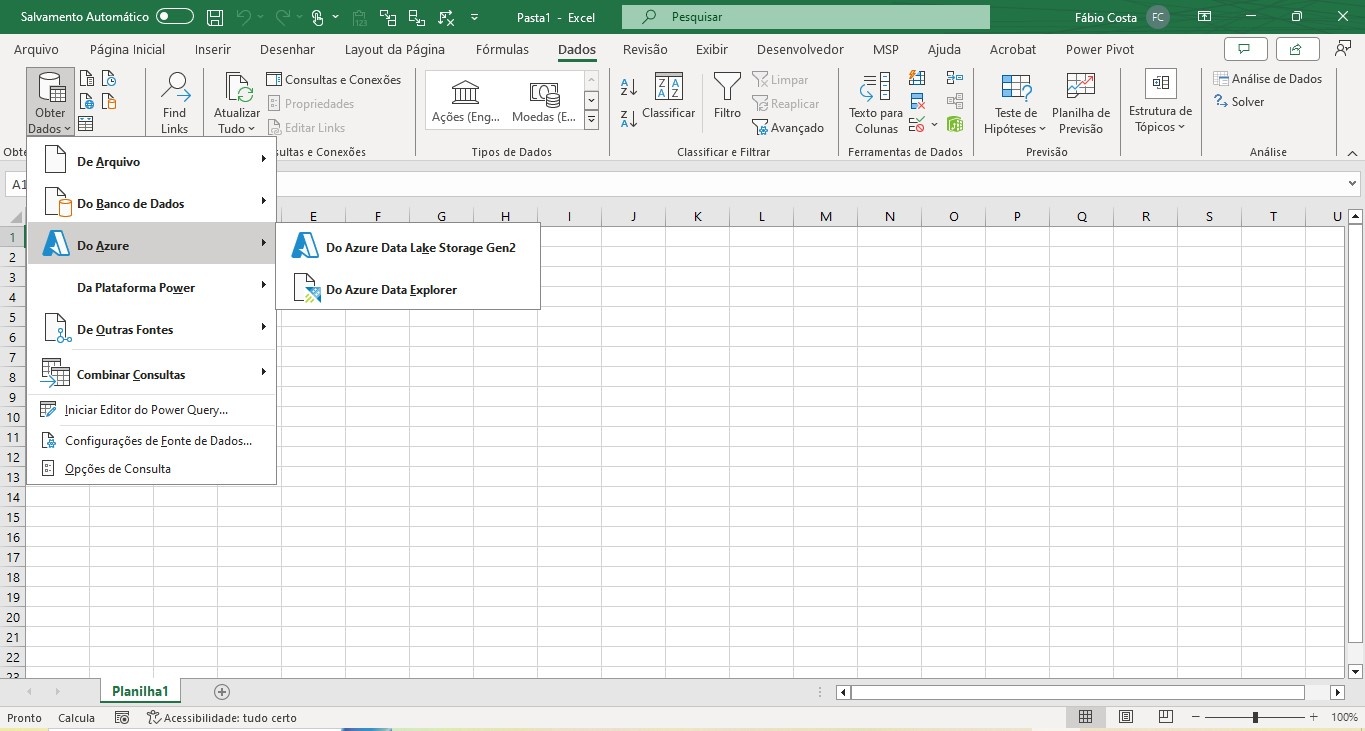
Task: Click the zoom in plus button
Action: point(1314,717)
